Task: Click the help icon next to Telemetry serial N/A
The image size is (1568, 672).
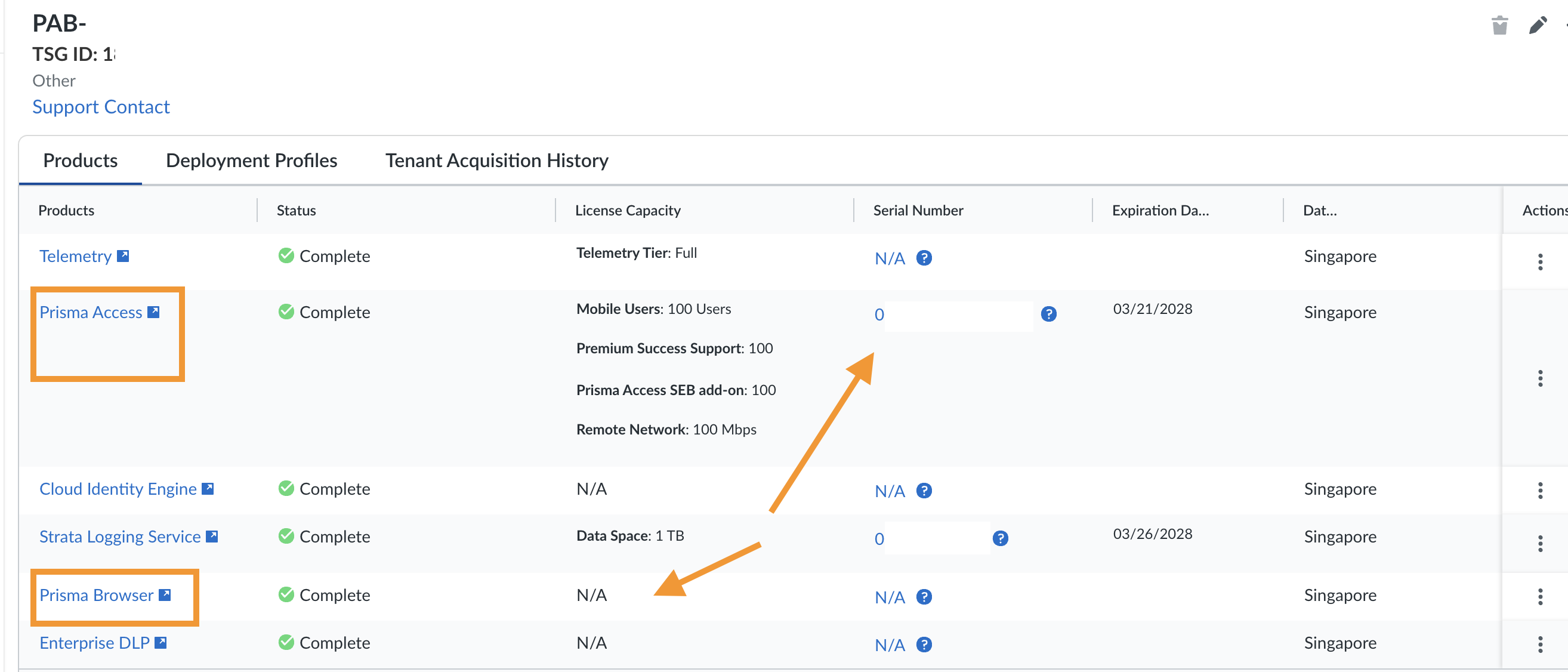Action: coord(924,258)
